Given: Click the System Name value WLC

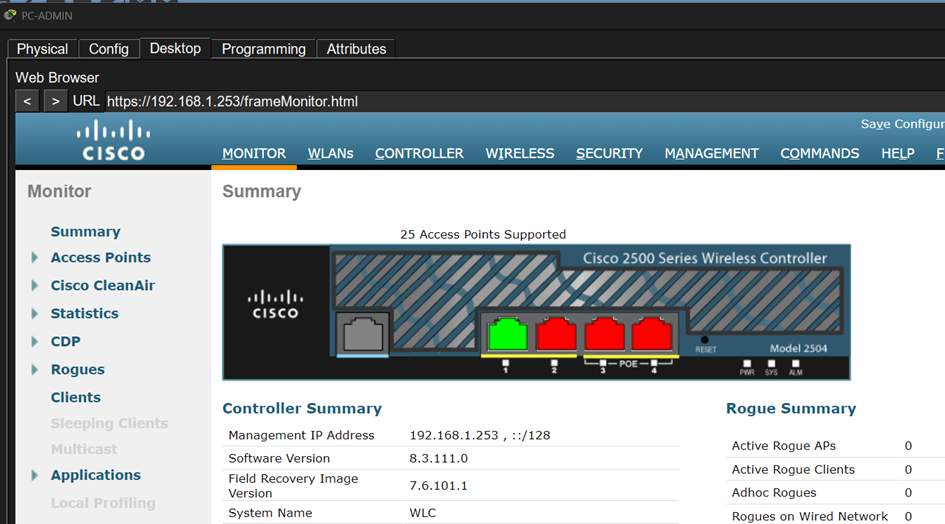Looking at the screenshot, I should coord(422,513).
